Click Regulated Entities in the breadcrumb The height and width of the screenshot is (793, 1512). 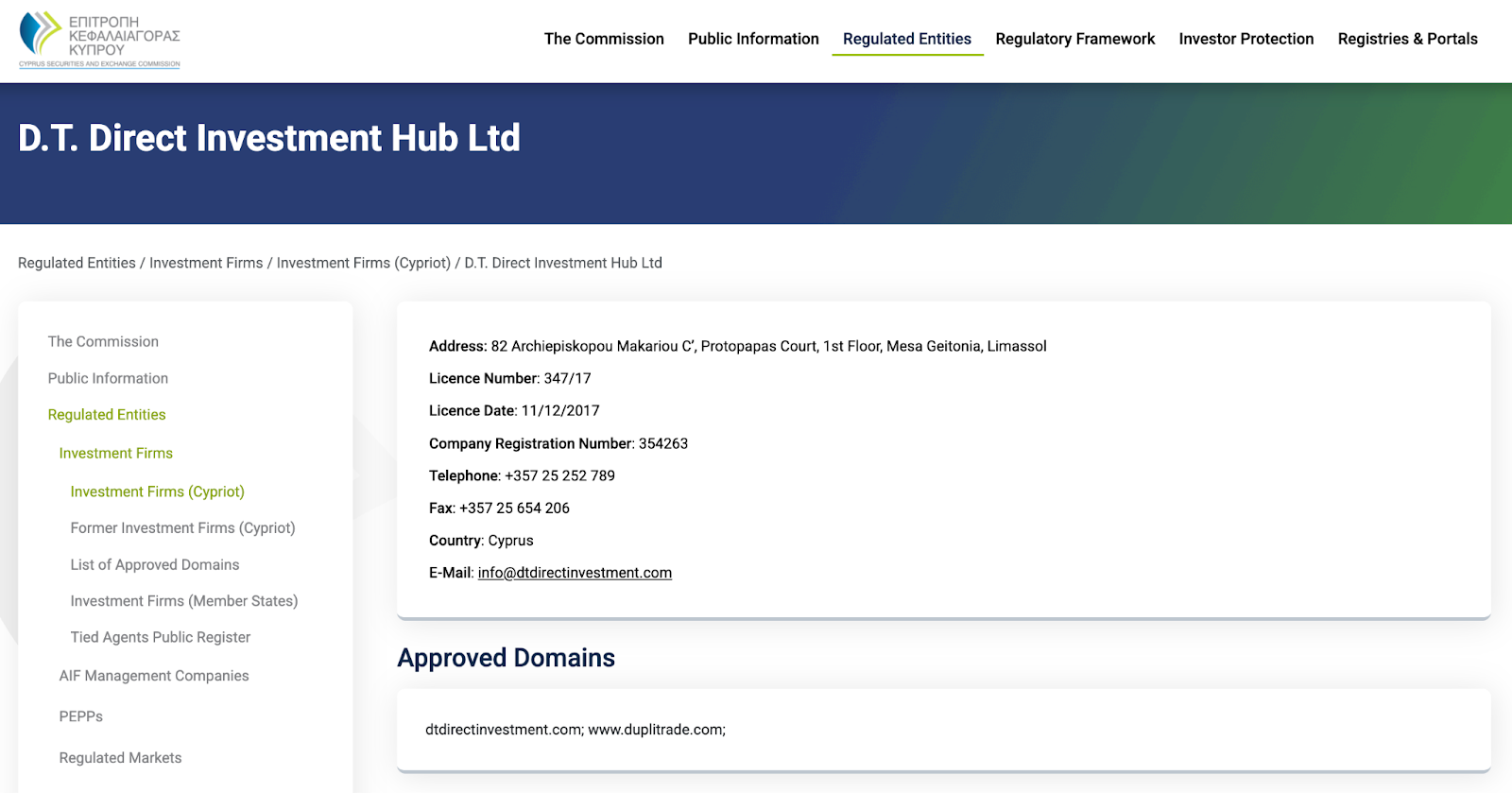77,263
